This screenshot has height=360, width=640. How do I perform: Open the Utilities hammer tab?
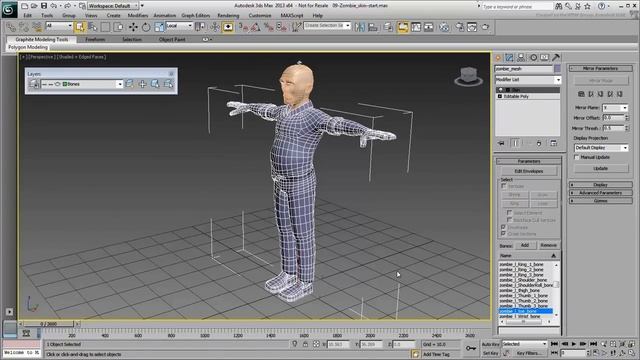[x=556, y=58]
